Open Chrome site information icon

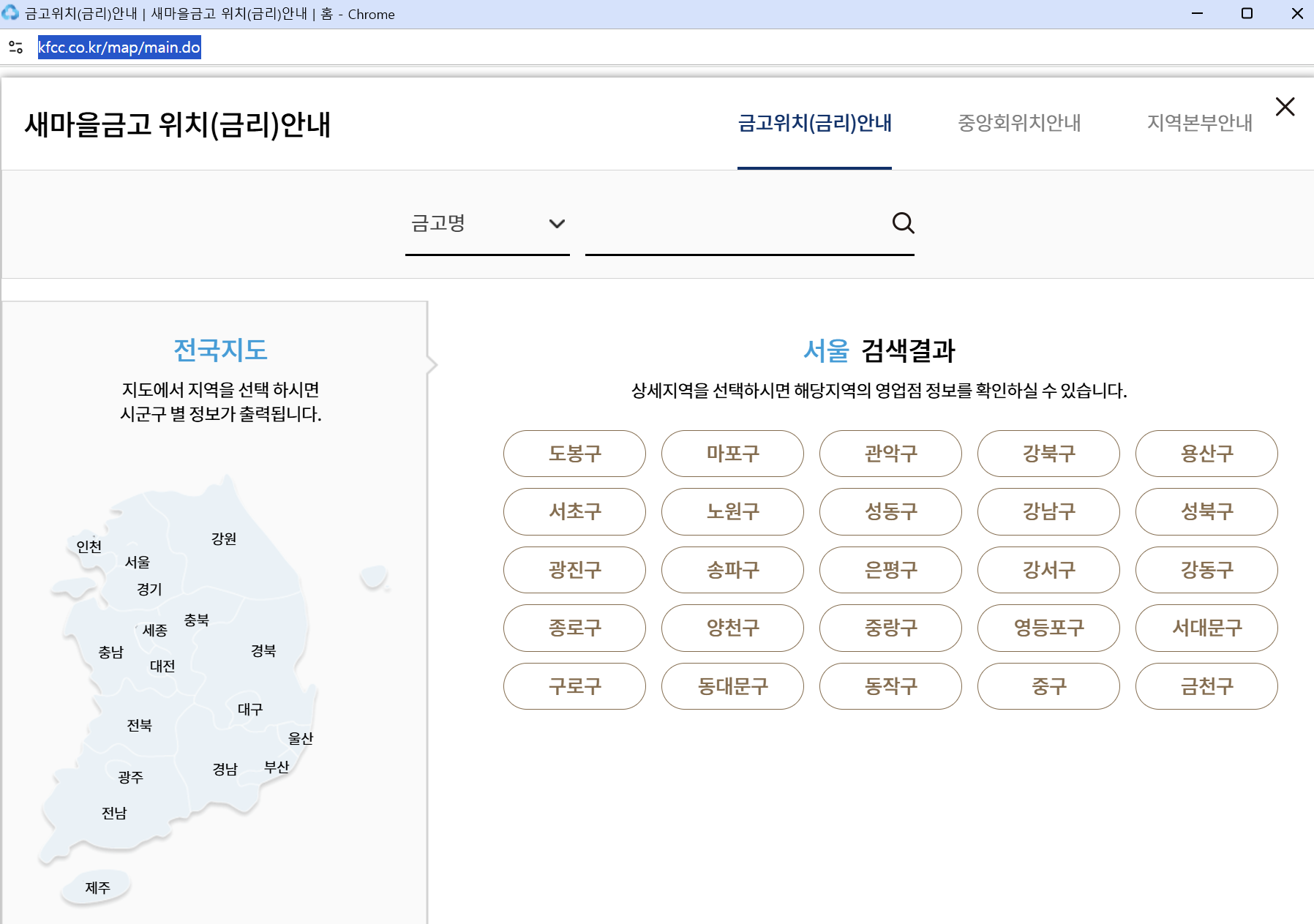pos(16,48)
